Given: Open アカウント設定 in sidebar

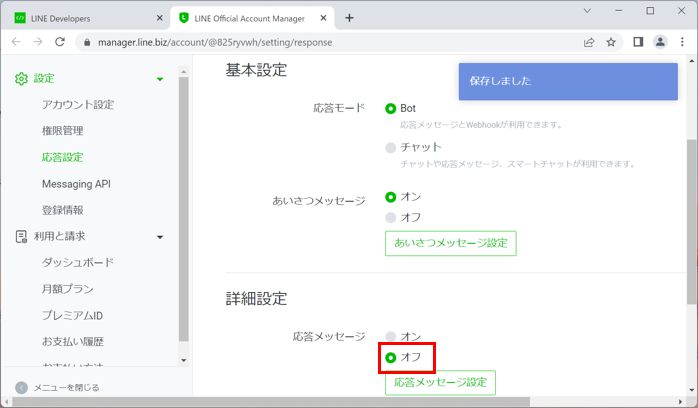Looking at the screenshot, I should coord(78,105).
